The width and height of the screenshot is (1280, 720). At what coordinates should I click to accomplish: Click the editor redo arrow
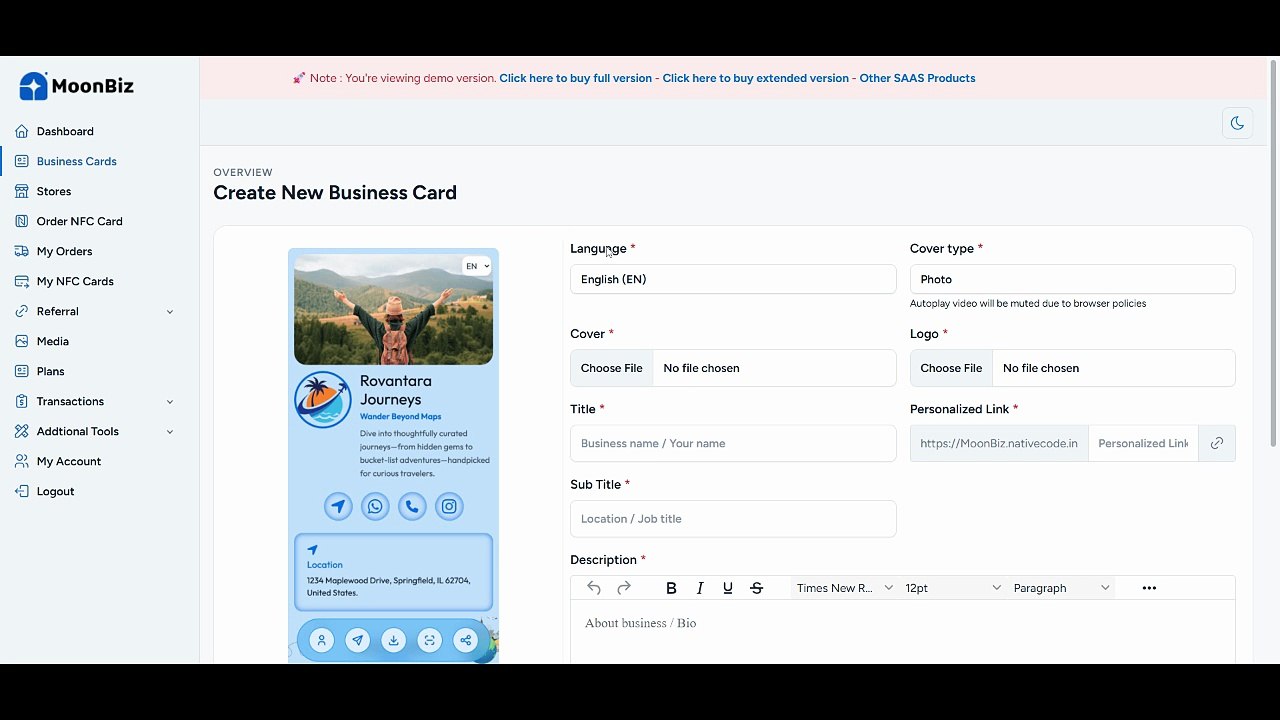(x=624, y=588)
